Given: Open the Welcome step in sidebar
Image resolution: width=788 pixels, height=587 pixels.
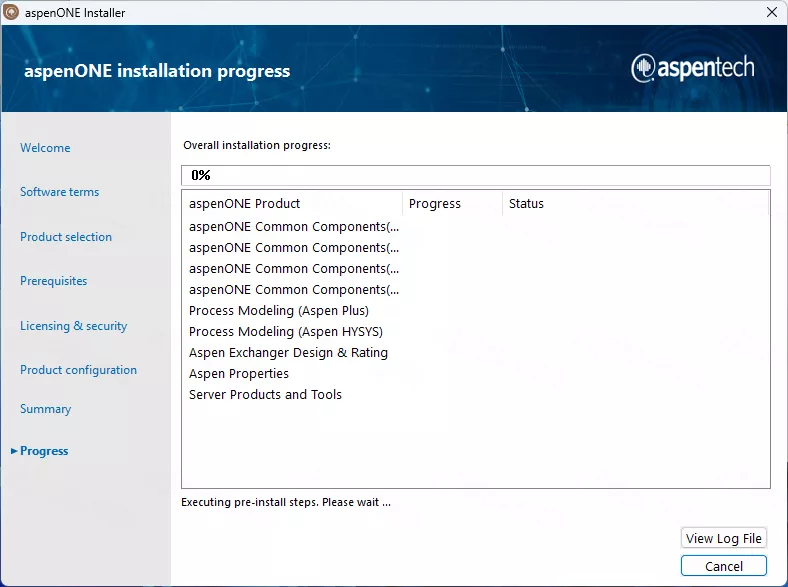Looking at the screenshot, I should click(45, 148).
